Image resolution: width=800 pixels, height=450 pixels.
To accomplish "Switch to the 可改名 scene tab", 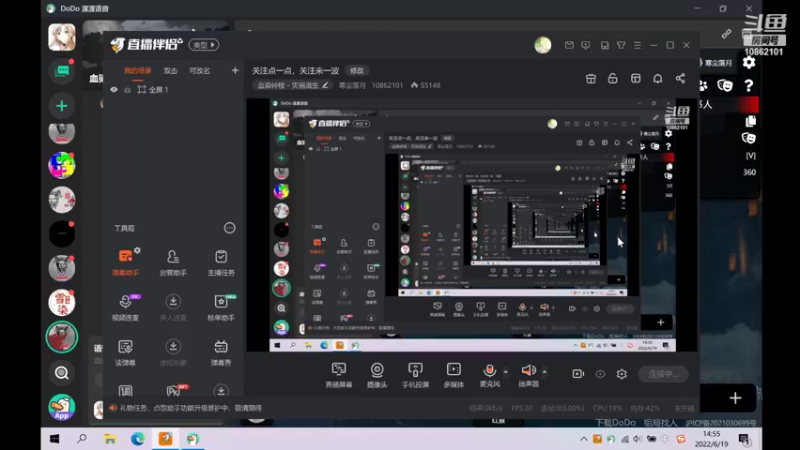I will (x=199, y=71).
